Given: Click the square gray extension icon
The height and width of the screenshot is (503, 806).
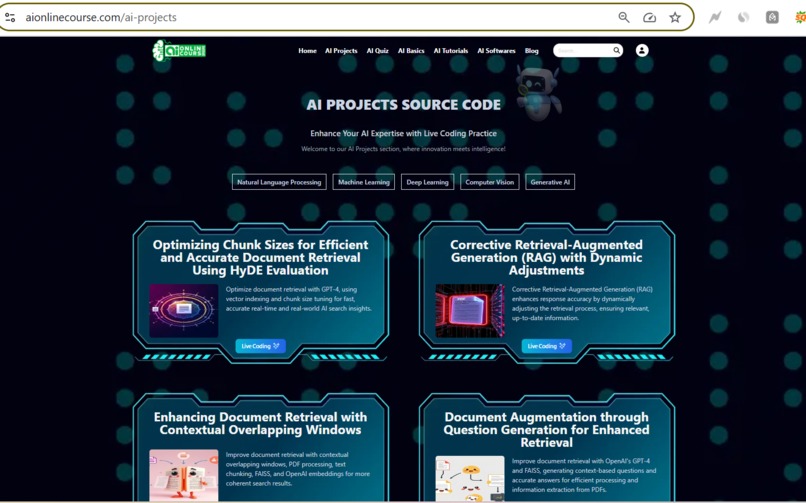Looking at the screenshot, I should [772, 17].
